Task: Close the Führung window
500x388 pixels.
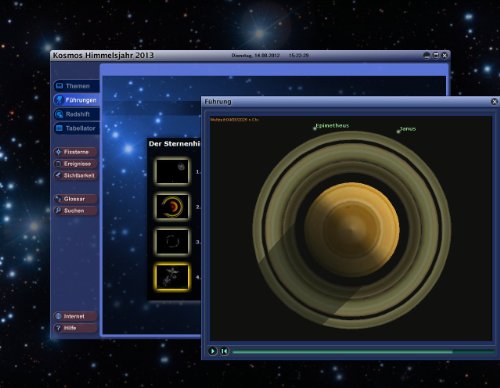Action: click(494, 101)
